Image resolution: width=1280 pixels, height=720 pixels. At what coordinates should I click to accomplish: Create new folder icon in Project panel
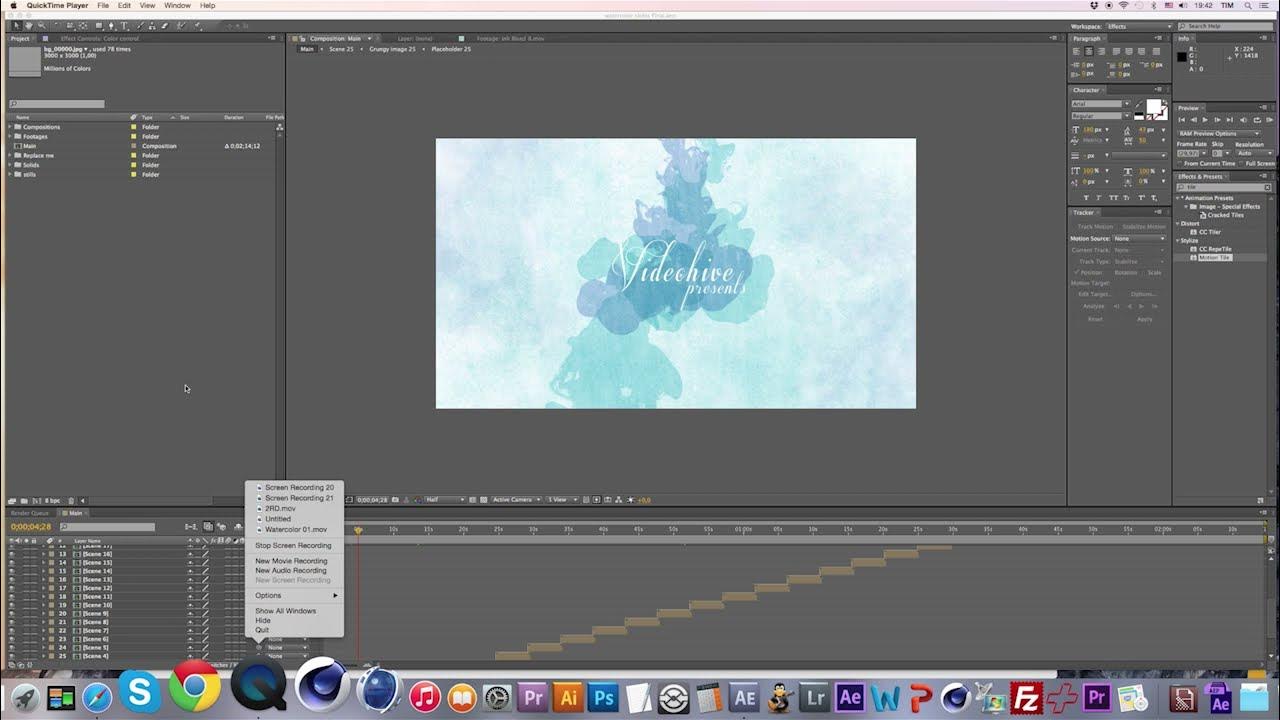(24, 501)
